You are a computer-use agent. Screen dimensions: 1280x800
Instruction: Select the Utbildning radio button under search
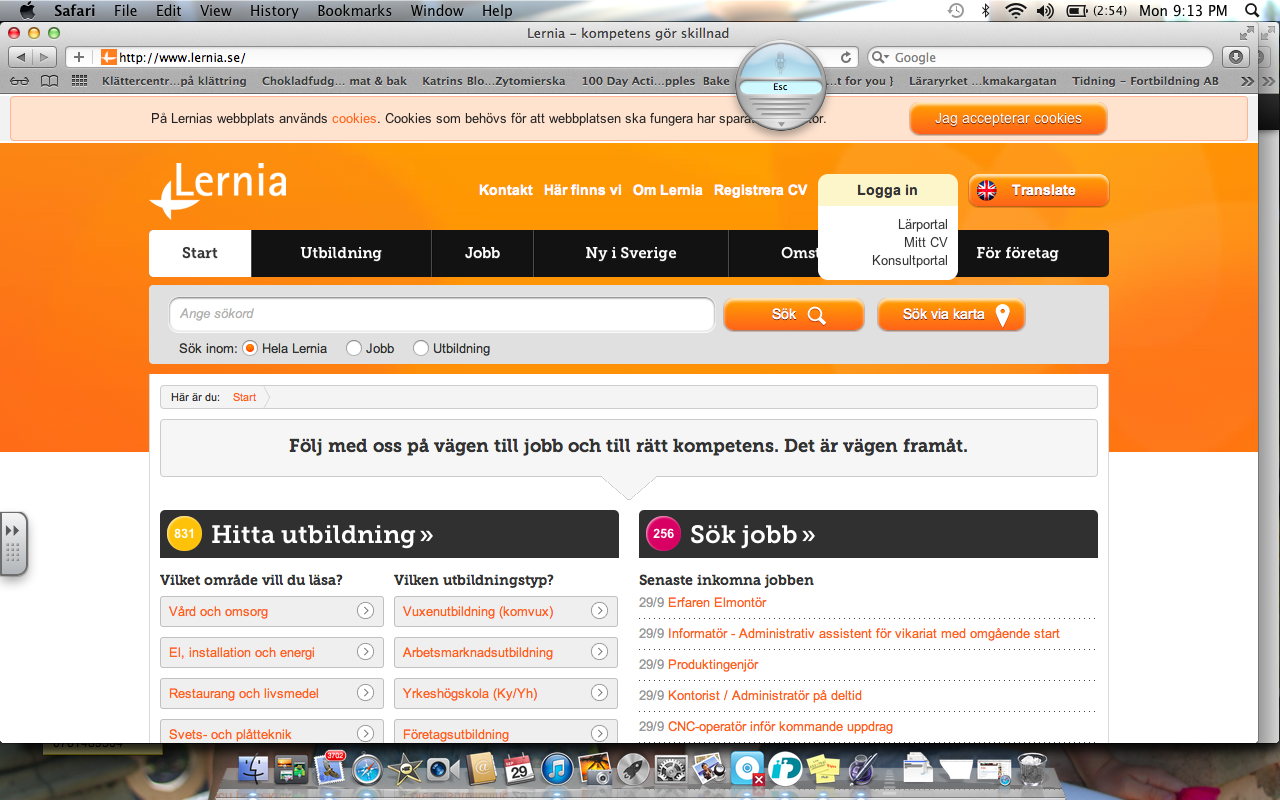[x=421, y=349]
